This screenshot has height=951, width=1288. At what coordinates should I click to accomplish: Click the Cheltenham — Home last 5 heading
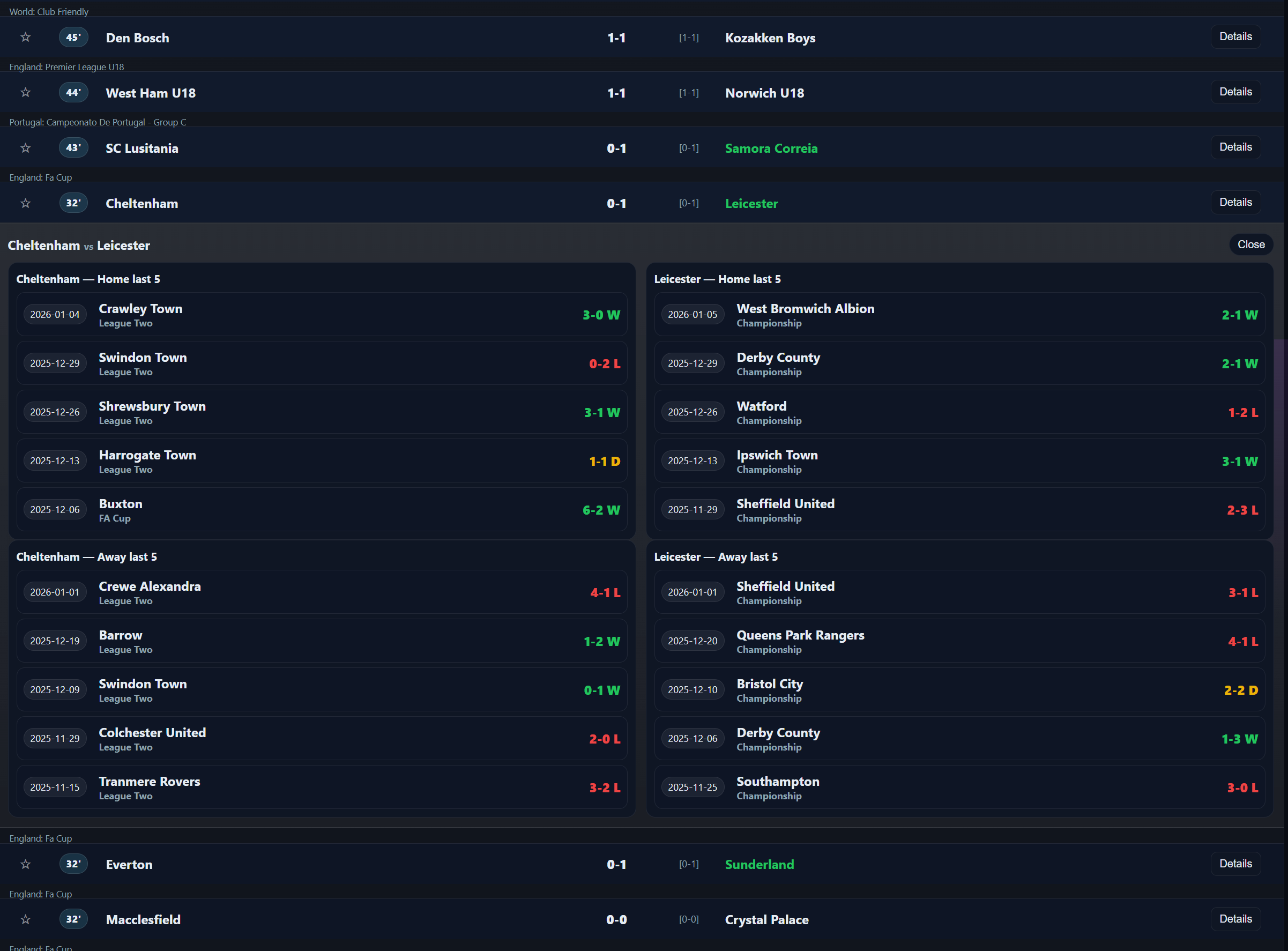pyautogui.click(x=88, y=279)
